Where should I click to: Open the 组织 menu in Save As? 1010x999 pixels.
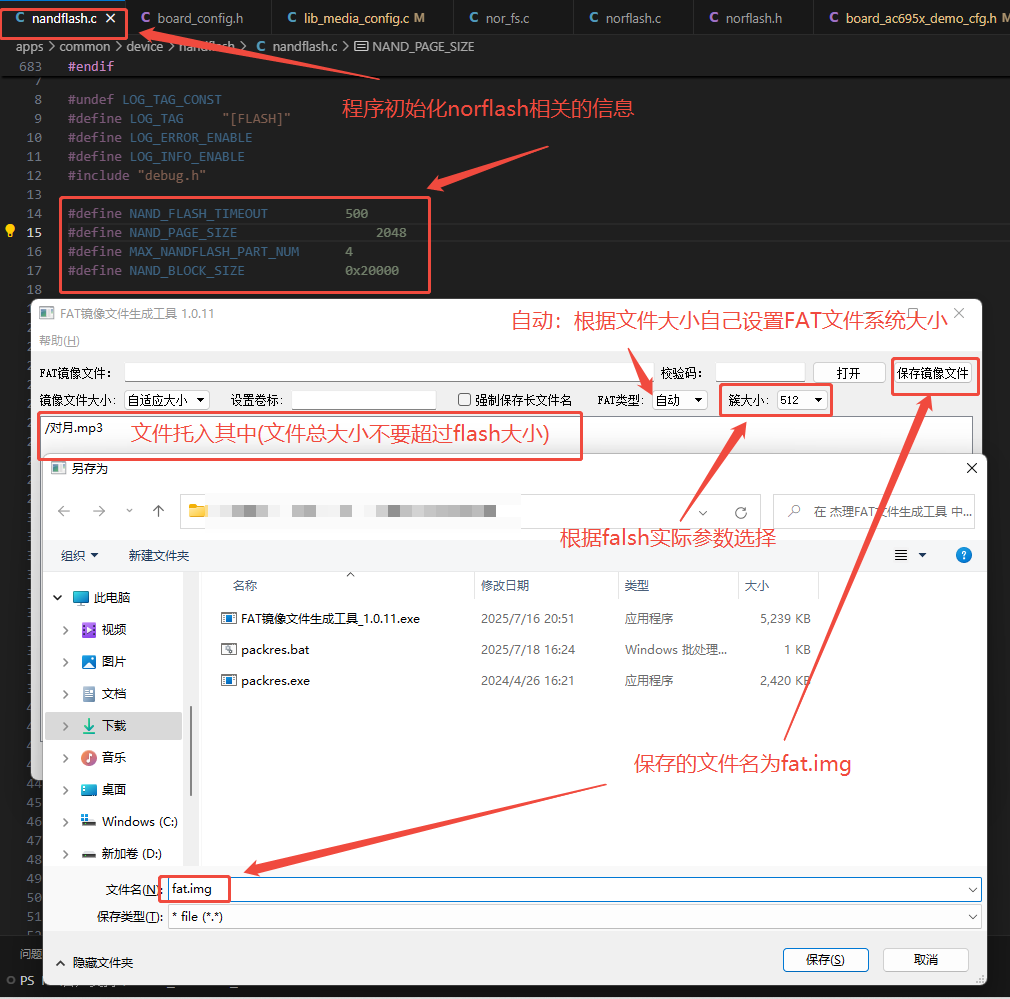point(79,555)
